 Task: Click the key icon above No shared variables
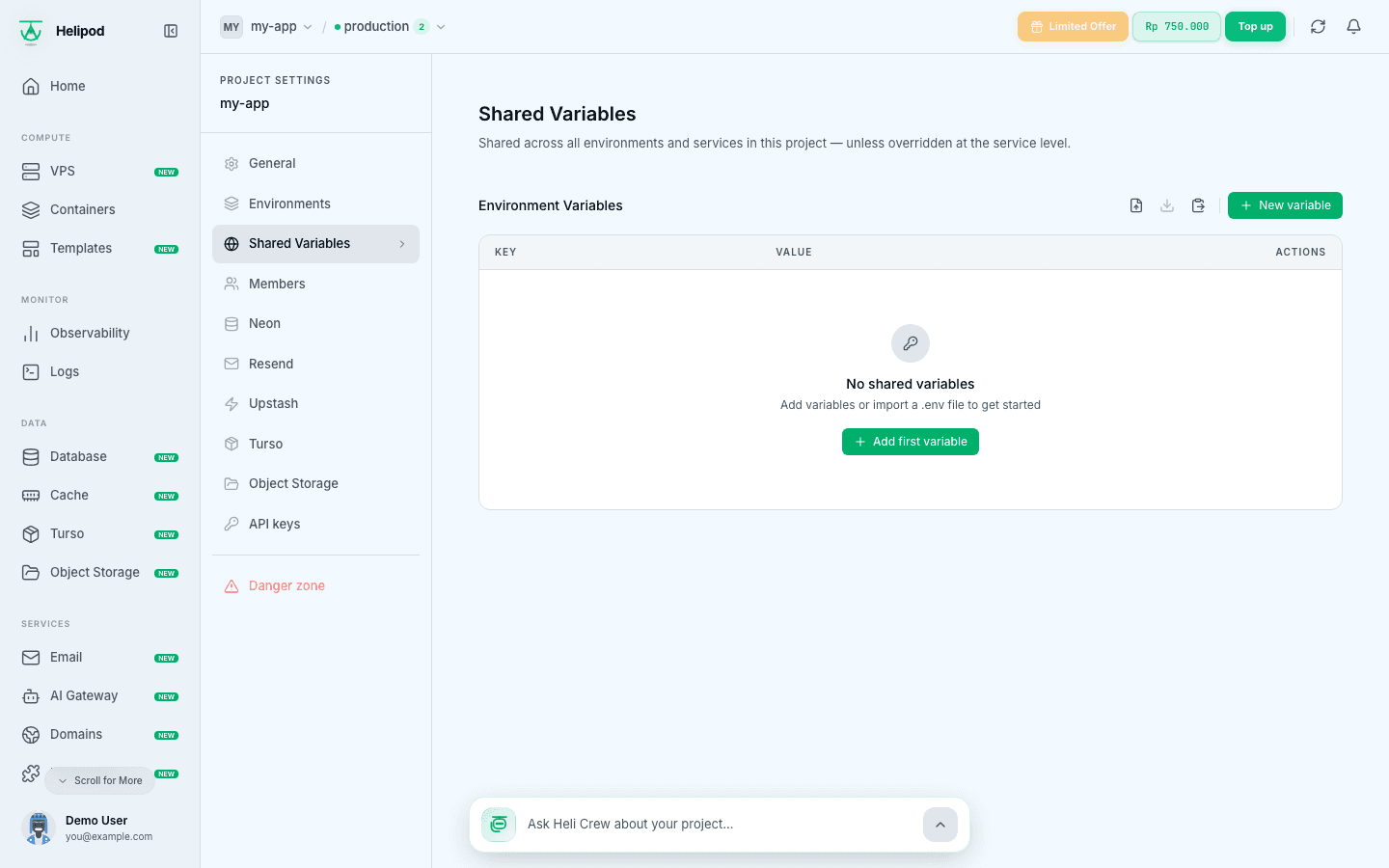point(911,343)
